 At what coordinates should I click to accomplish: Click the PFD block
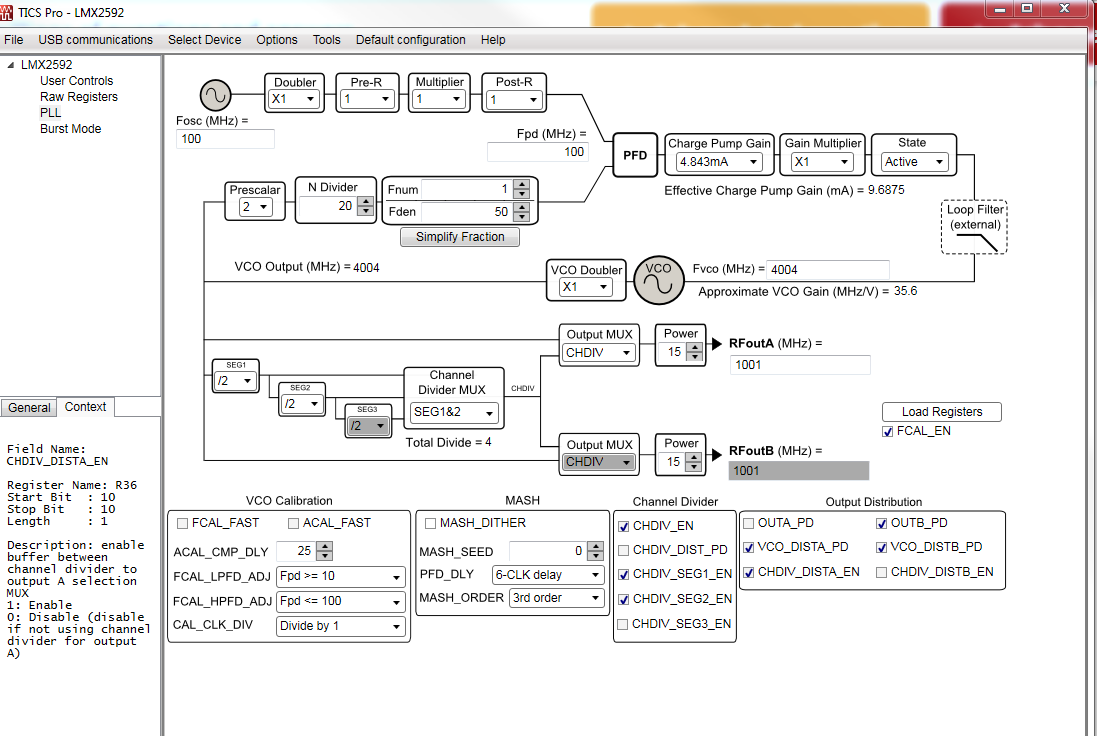[635, 155]
